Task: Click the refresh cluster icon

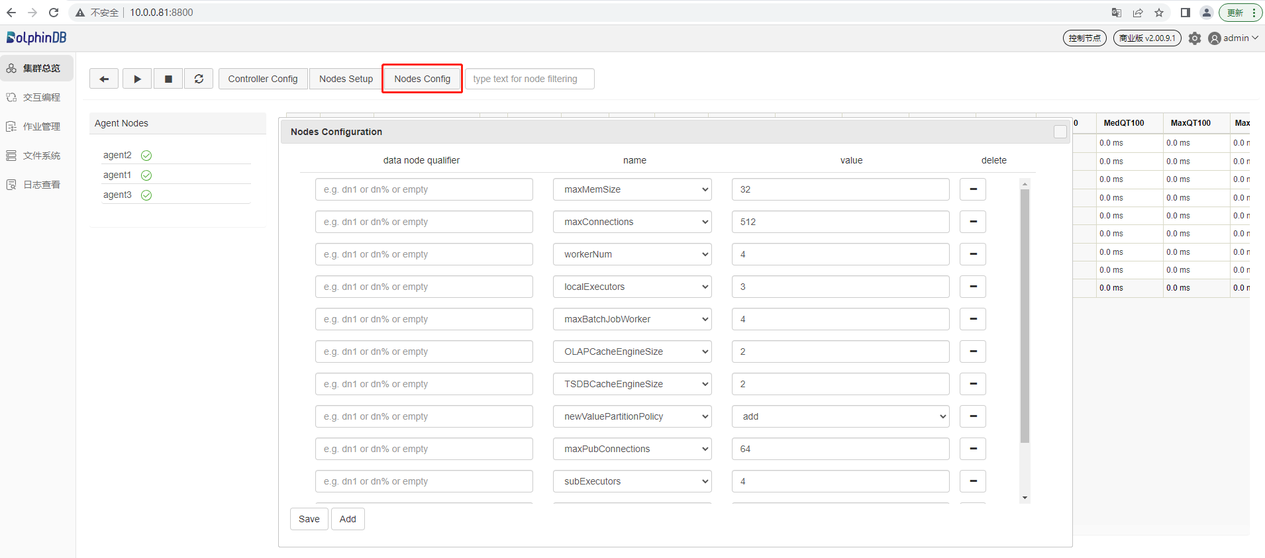Action: tap(199, 79)
